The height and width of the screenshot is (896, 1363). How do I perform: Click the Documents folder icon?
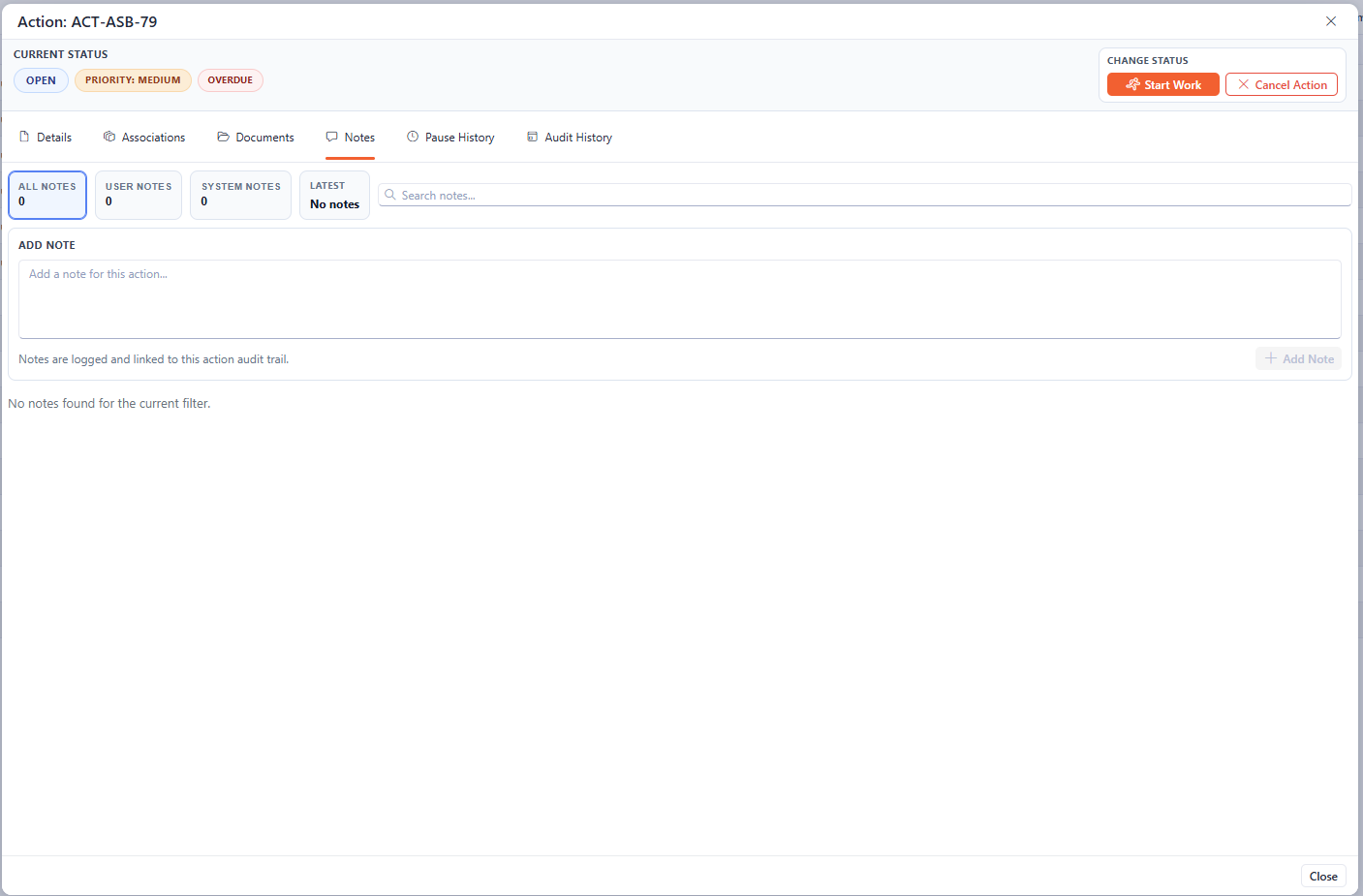[x=223, y=137]
